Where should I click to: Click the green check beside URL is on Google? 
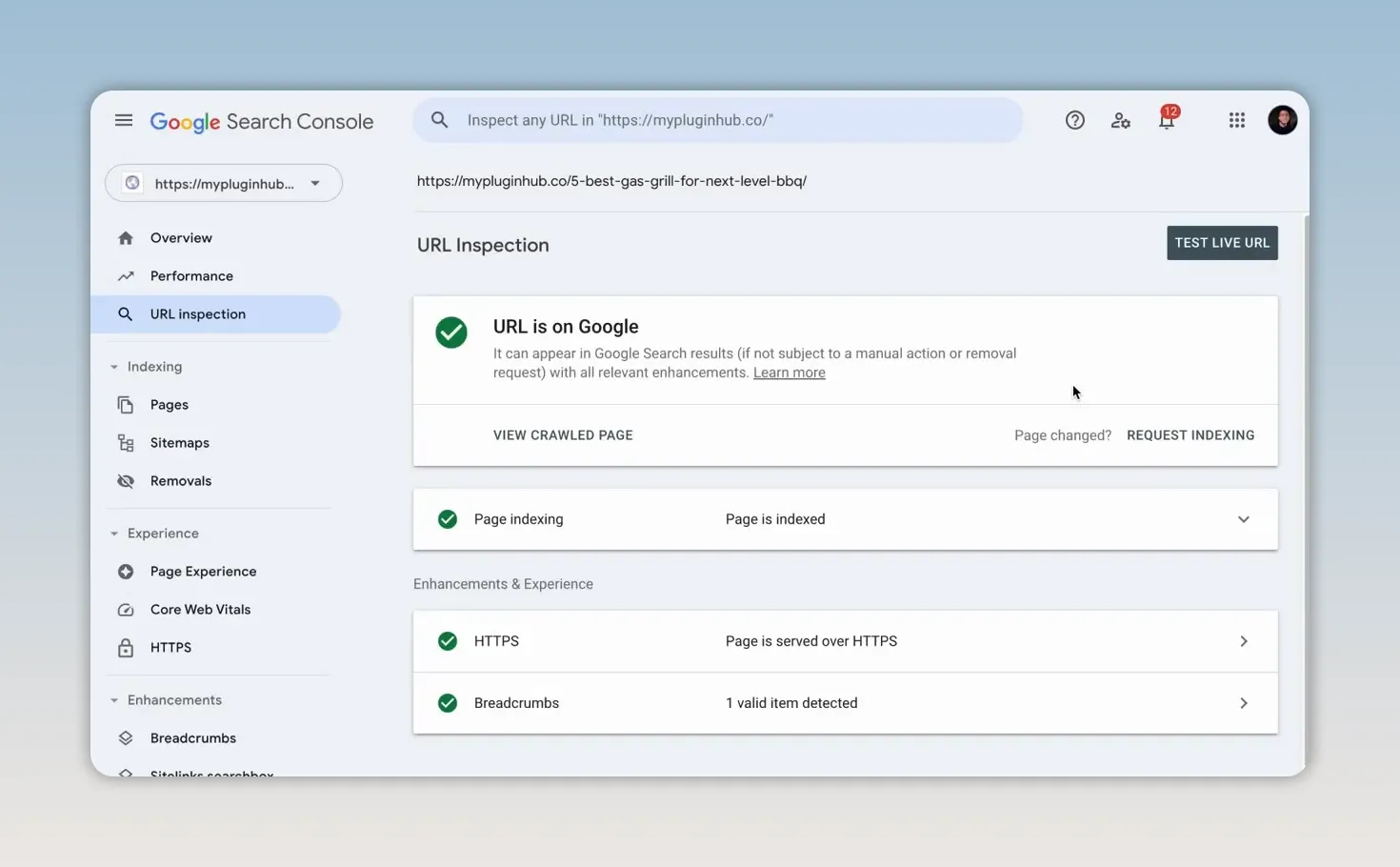[451, 333]
